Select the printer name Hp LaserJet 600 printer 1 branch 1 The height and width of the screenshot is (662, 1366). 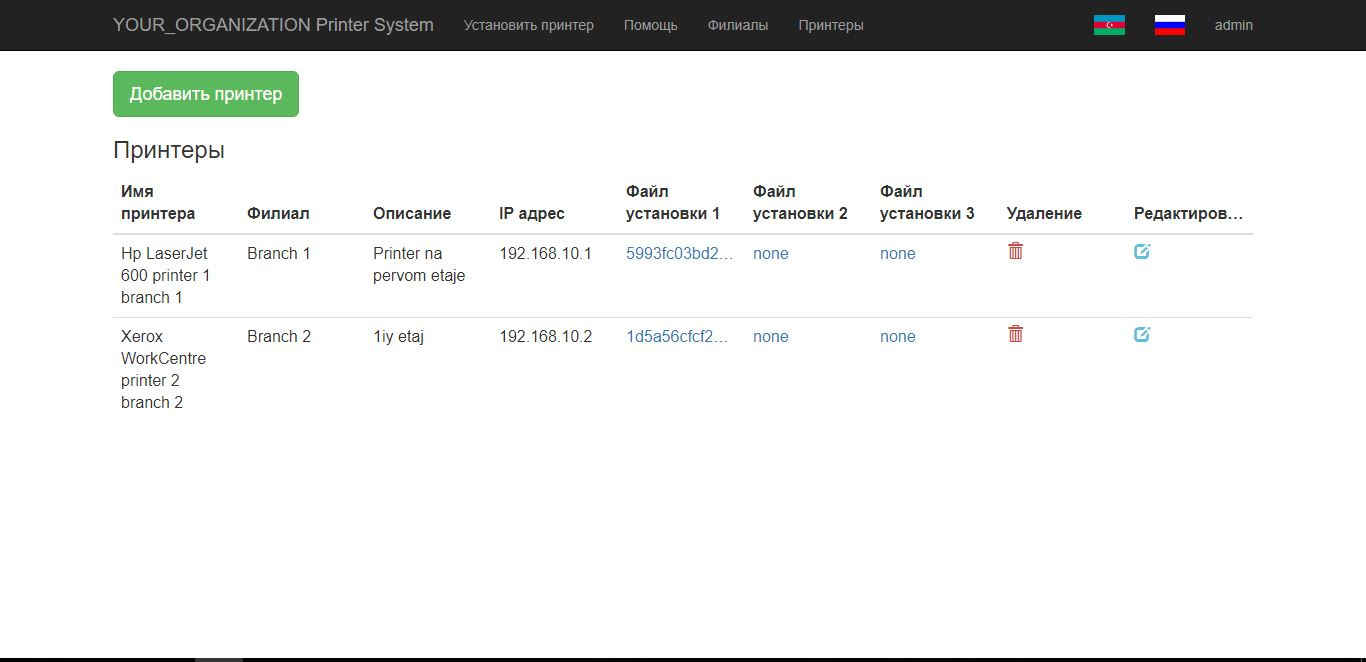tap(166, 275)
